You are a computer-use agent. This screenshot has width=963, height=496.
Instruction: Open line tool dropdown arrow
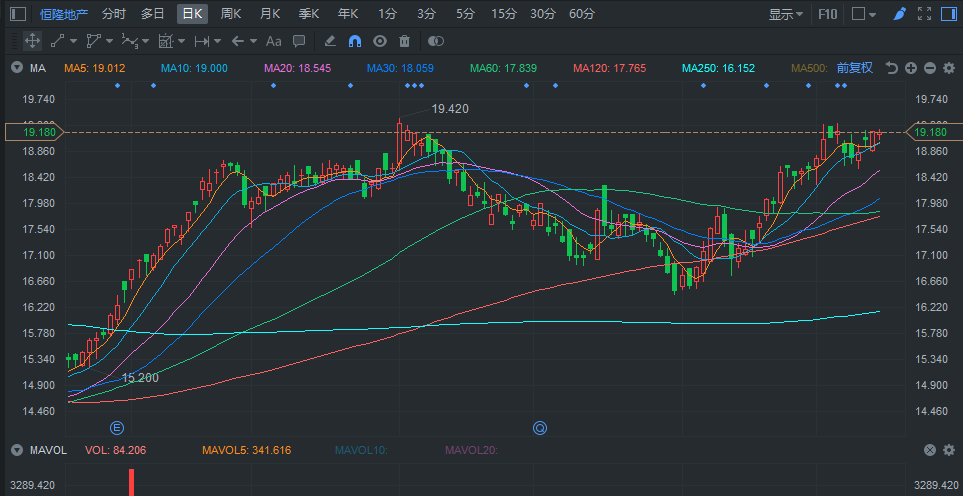point(74,41)
